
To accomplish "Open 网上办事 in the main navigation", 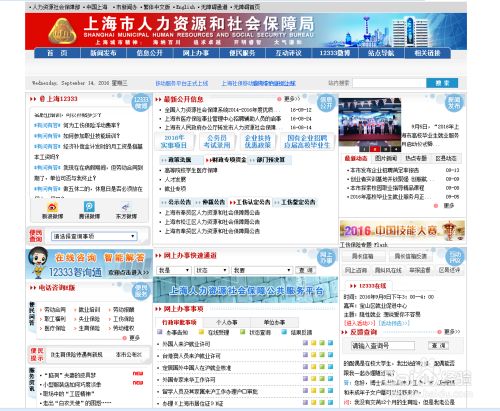I will click(196, 53).
